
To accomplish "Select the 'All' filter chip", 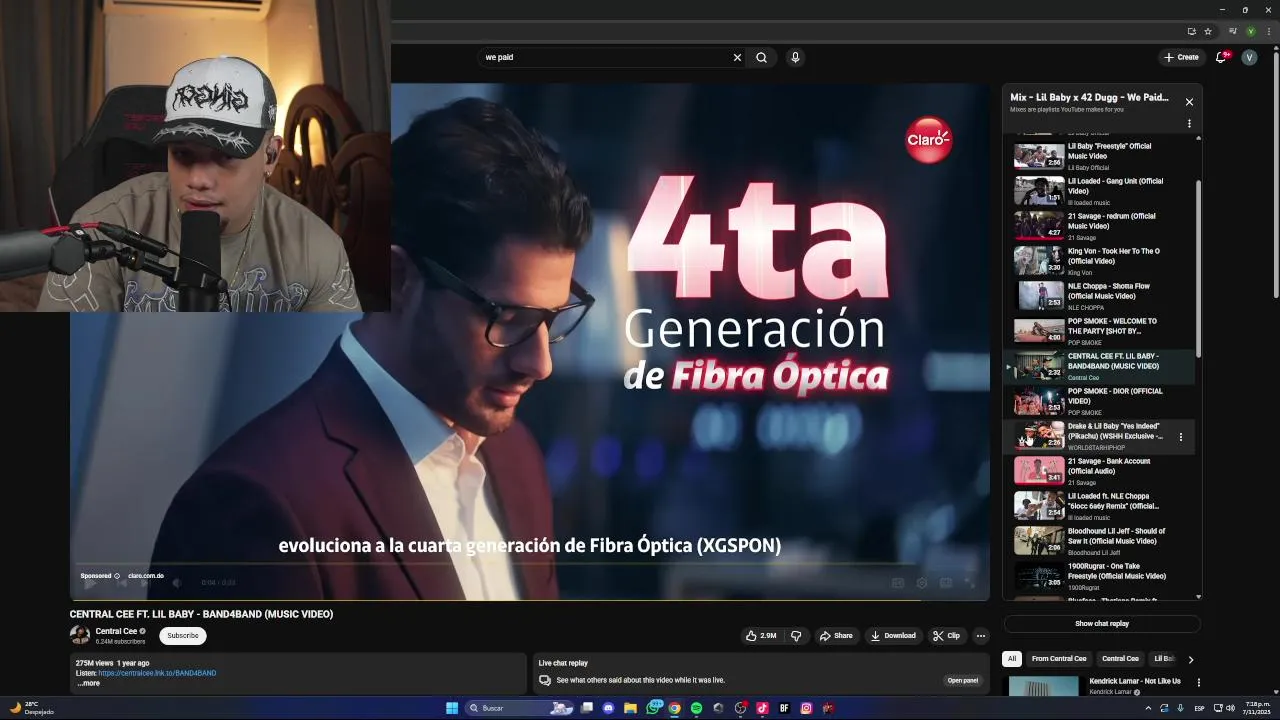I will coord(1012,659).
